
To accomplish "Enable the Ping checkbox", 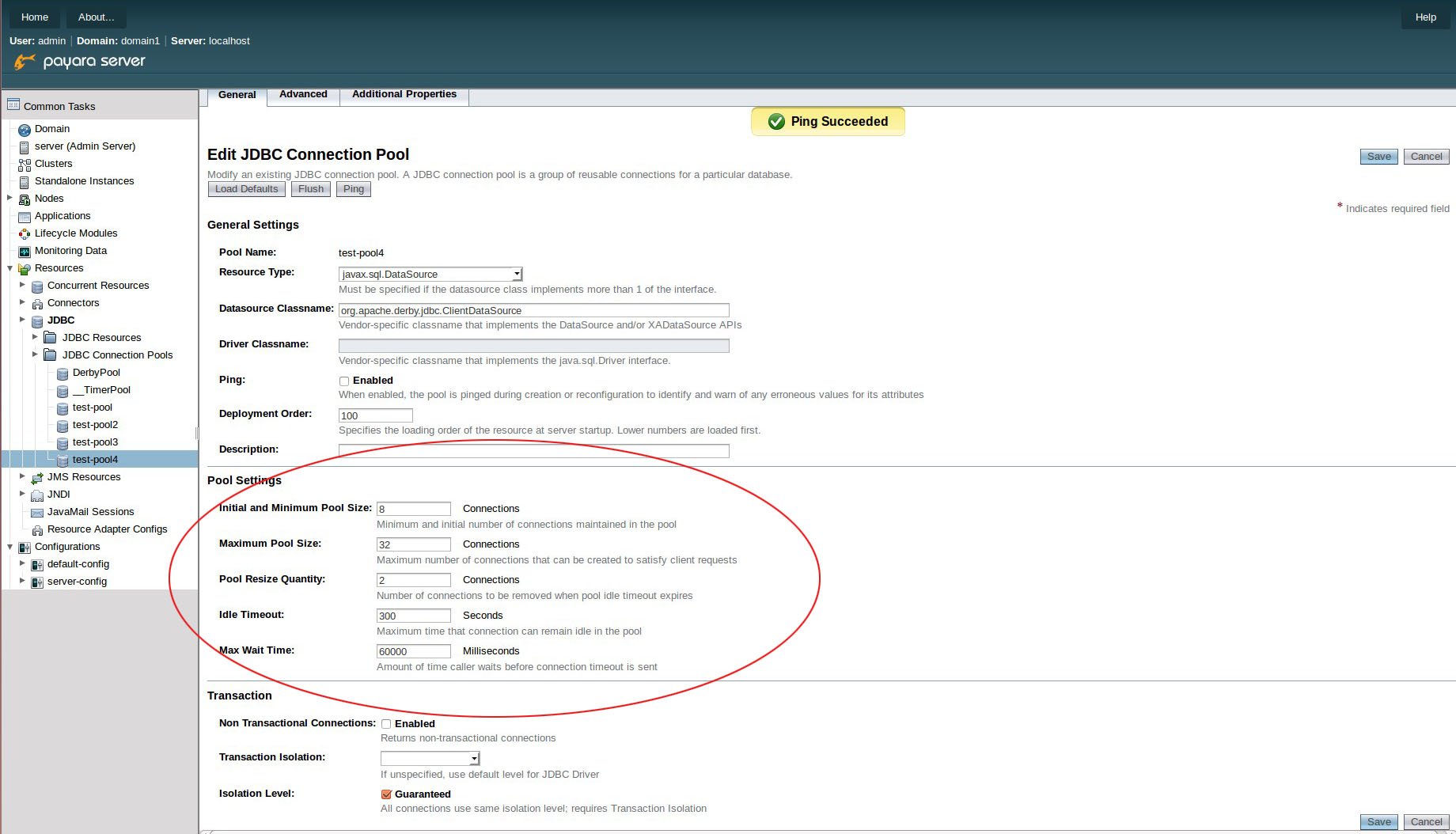I will coord(344,381).
